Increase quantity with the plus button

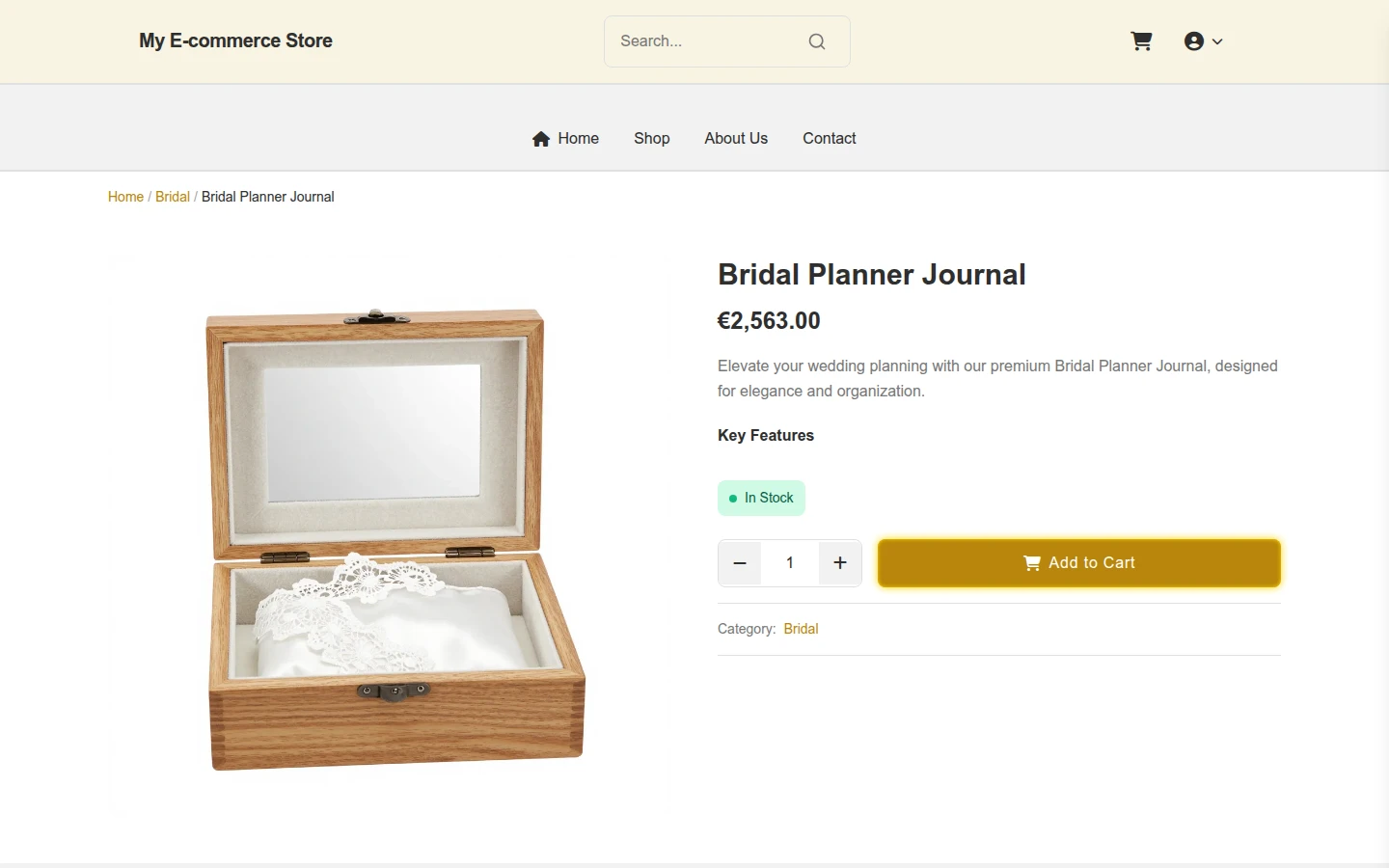click(840, 563)
